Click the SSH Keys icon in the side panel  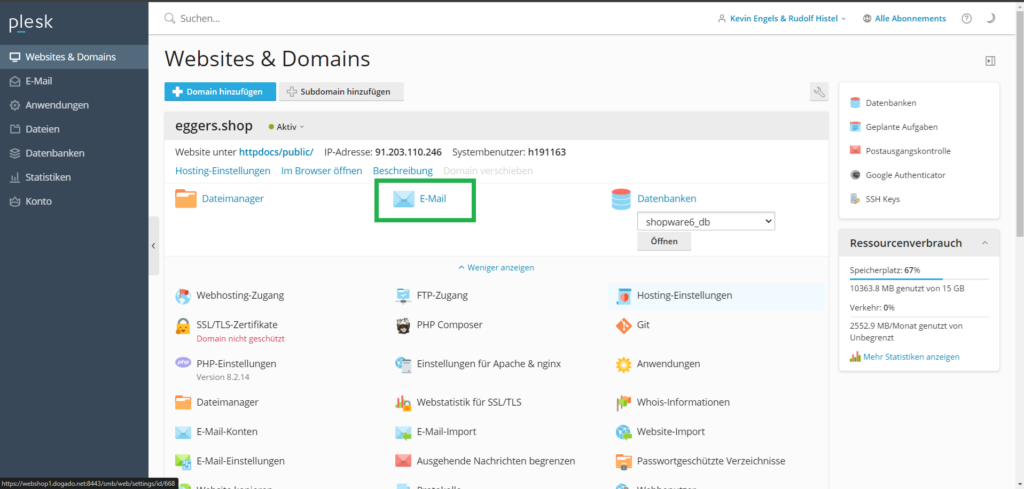pos(855,198)
